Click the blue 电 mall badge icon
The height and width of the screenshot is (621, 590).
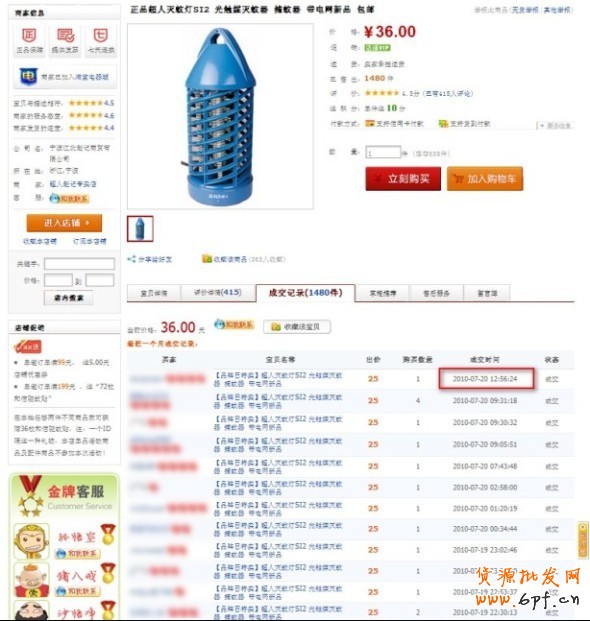click(29, 76)
